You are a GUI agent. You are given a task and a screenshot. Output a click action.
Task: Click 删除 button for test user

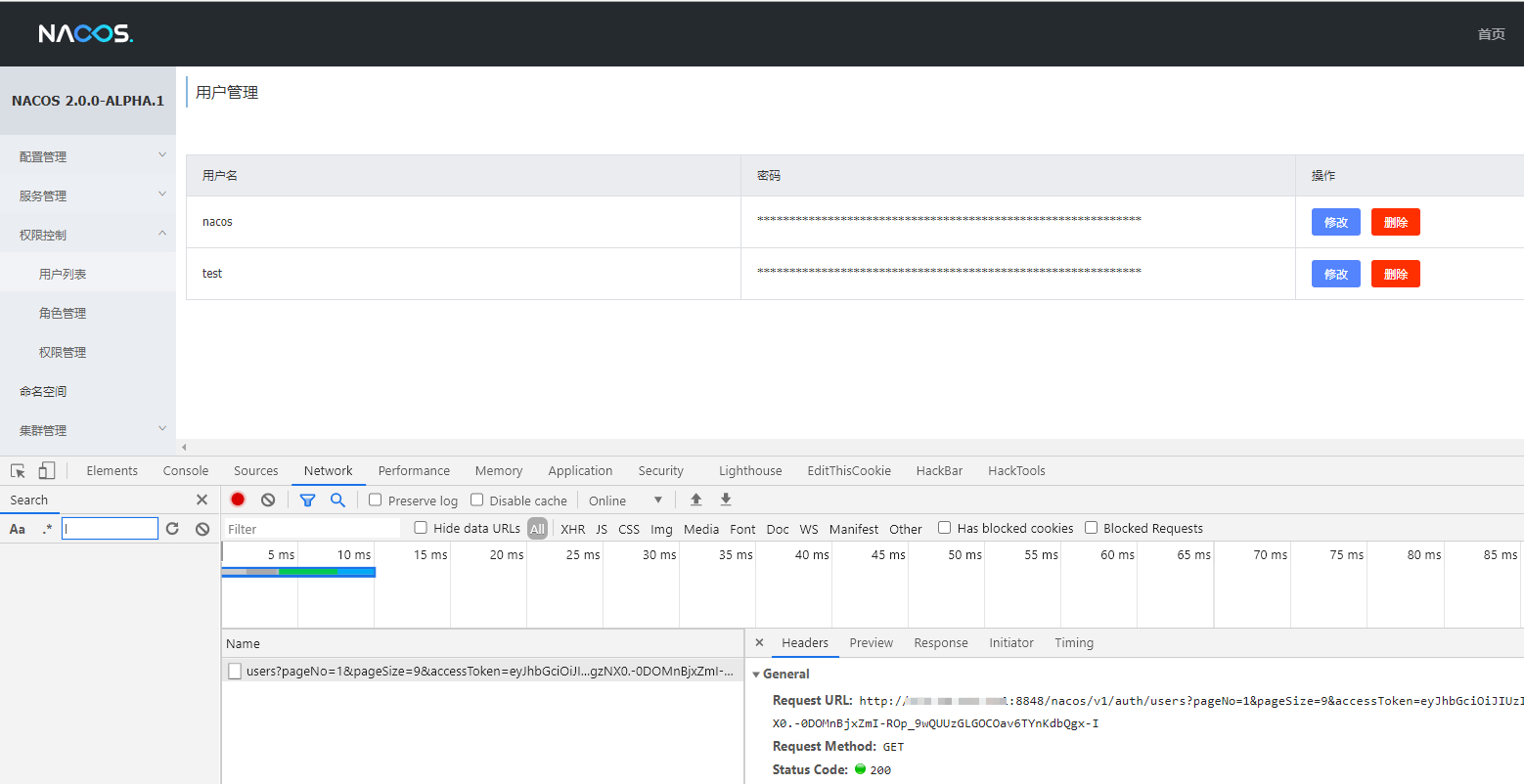click(1395, 274)
